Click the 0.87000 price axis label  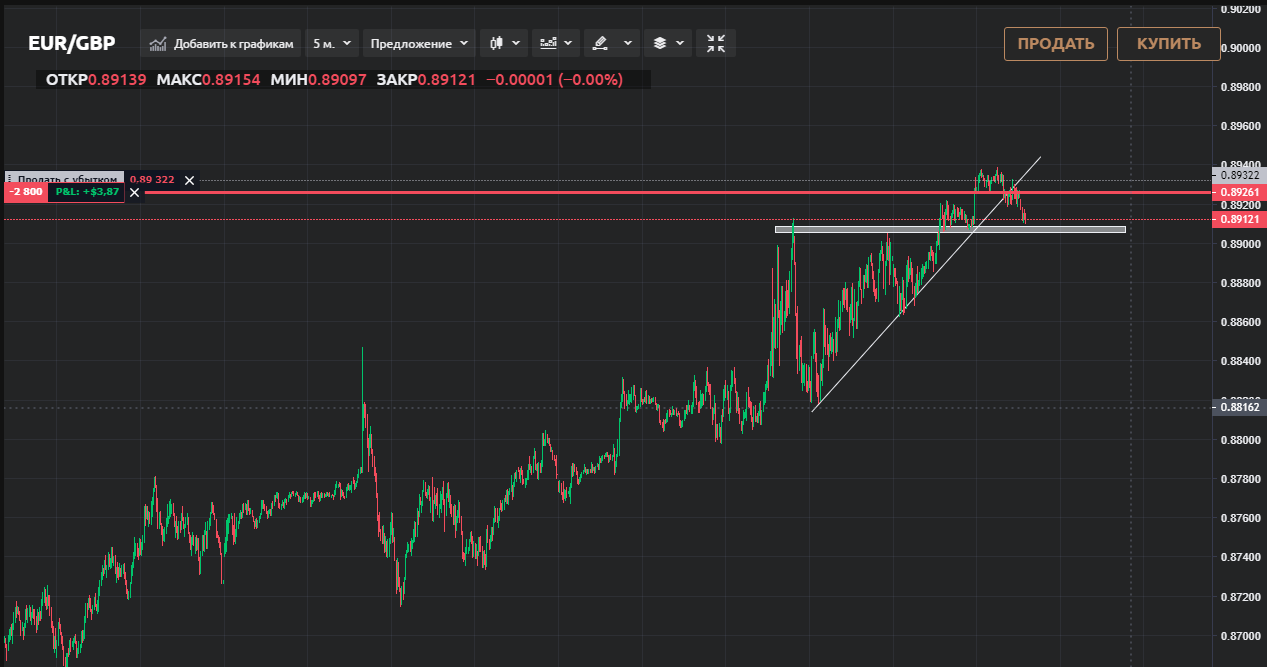coord(1242,636)
